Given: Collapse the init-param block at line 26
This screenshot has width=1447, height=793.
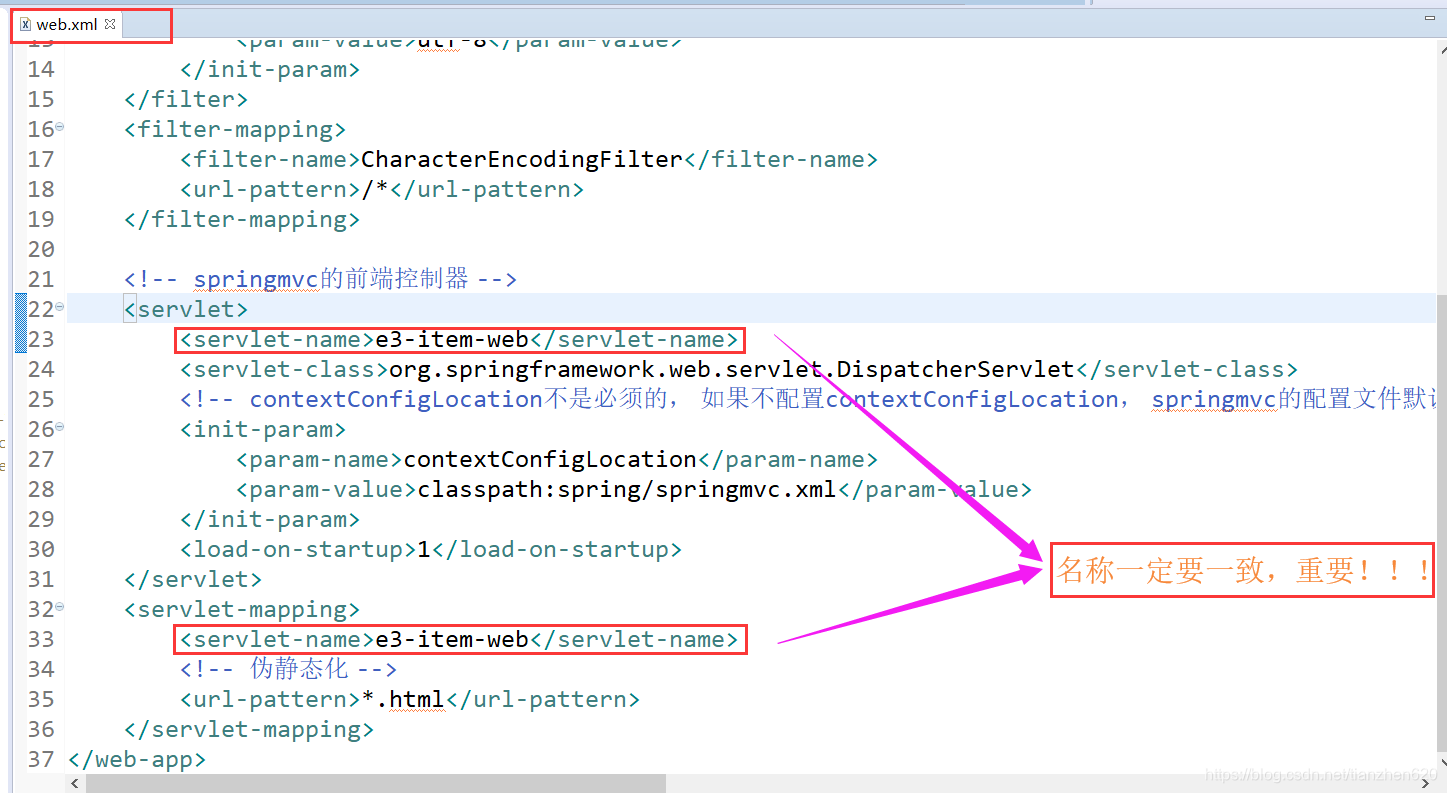Looking at the screenshot, I should [60, 426].
